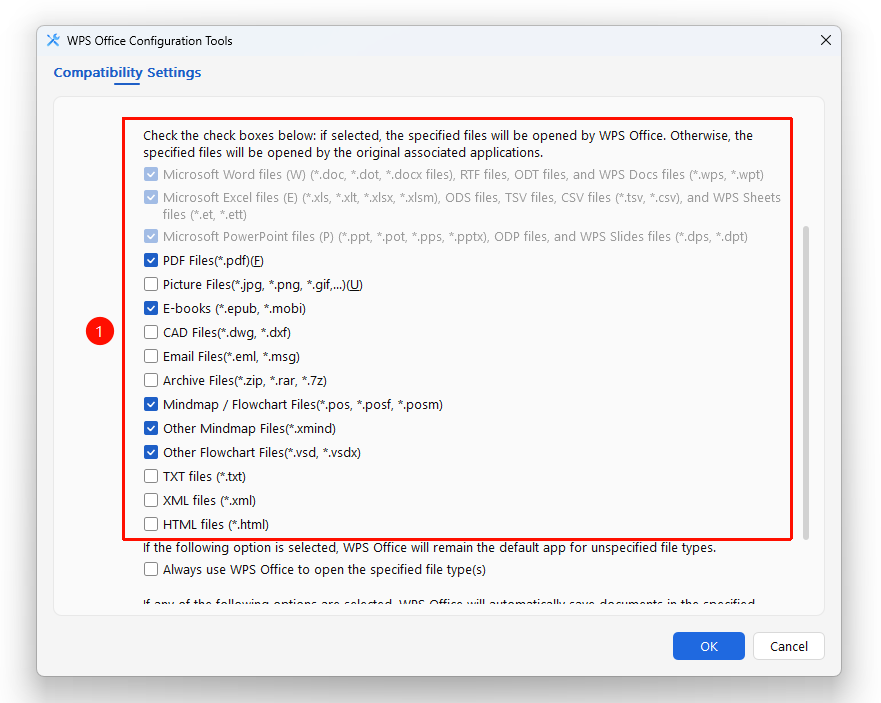Uncheck Other Mindmap Files (*.xmind)
The image size is (881, 703).
pos(151,428)
